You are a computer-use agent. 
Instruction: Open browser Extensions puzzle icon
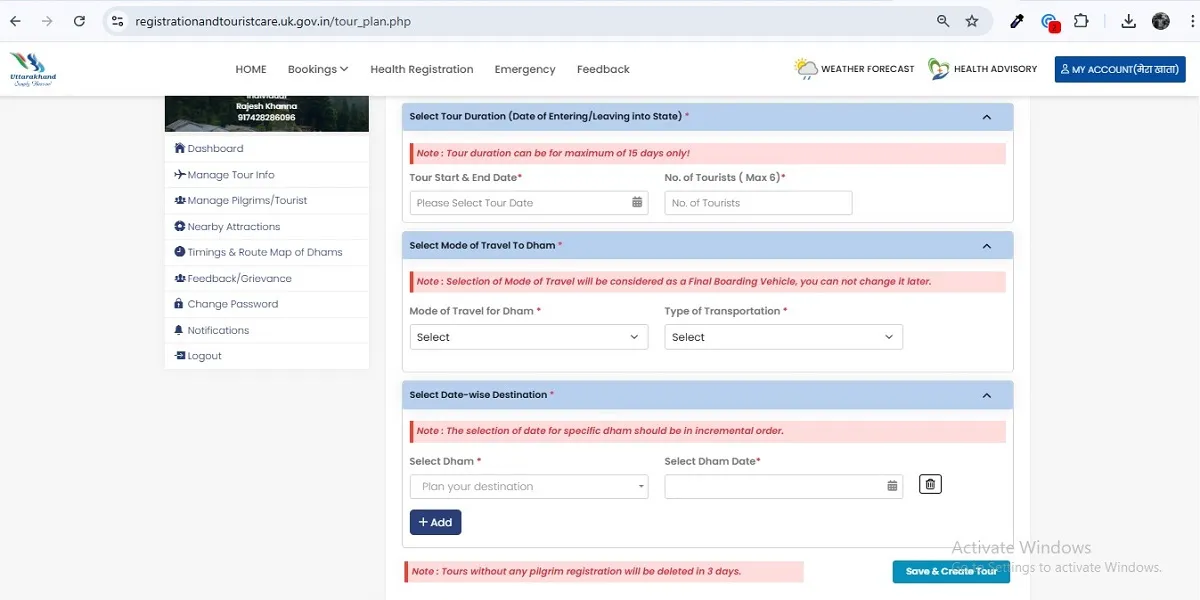tap(1082, 19)
